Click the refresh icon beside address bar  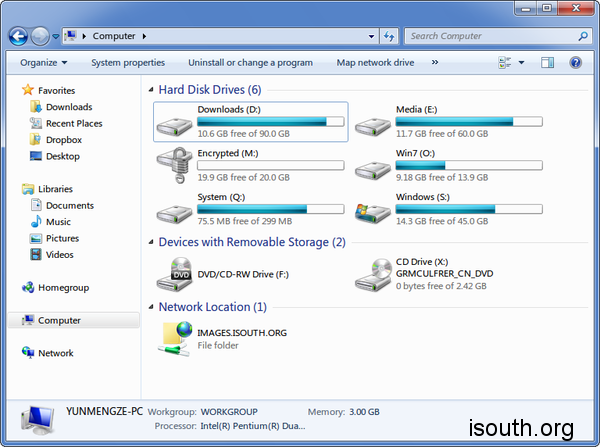[x=389, y=36]
